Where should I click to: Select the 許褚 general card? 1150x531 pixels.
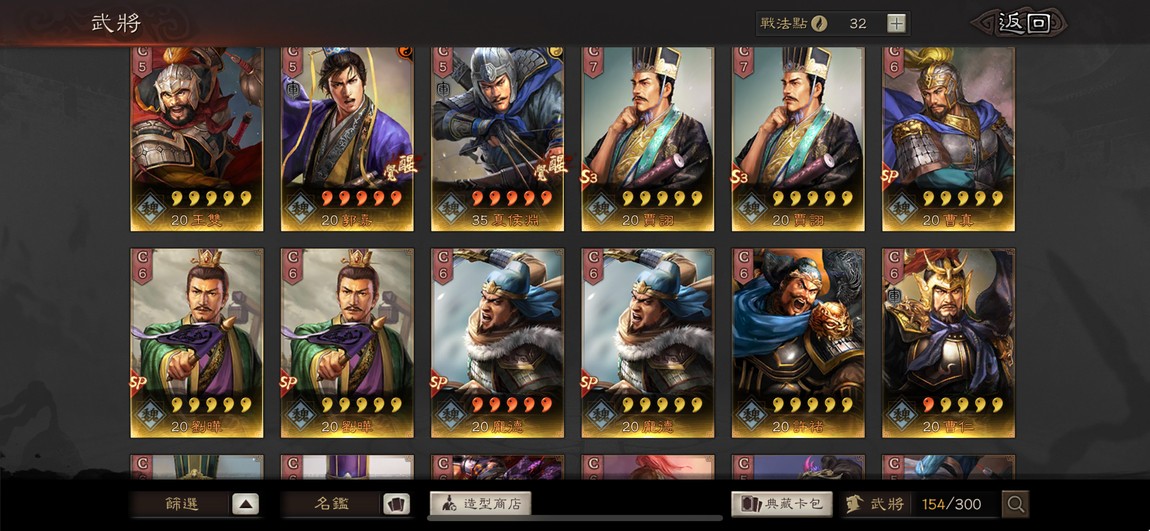(798, 343)
